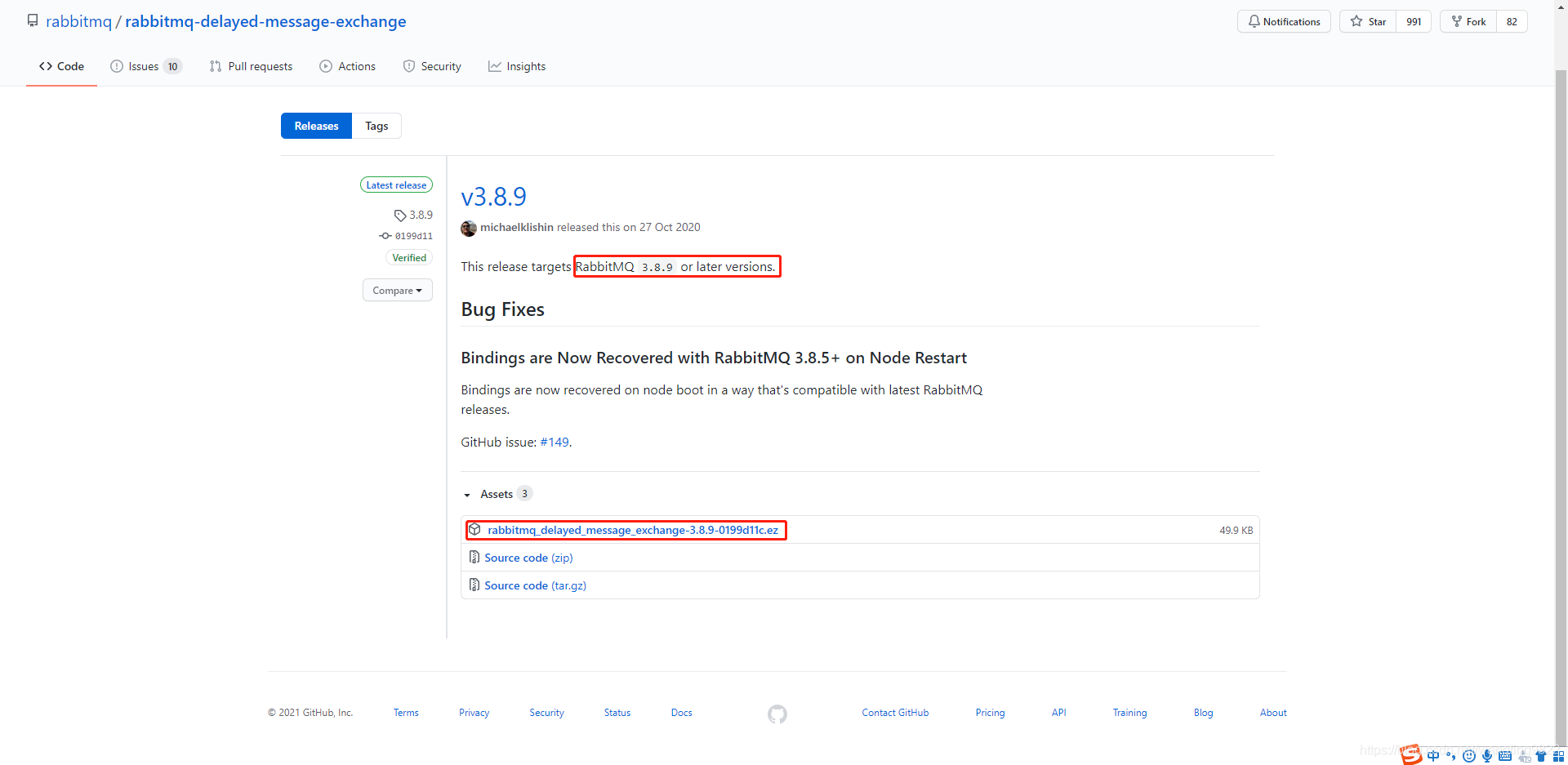Open the footer API link

(1058, 713)
